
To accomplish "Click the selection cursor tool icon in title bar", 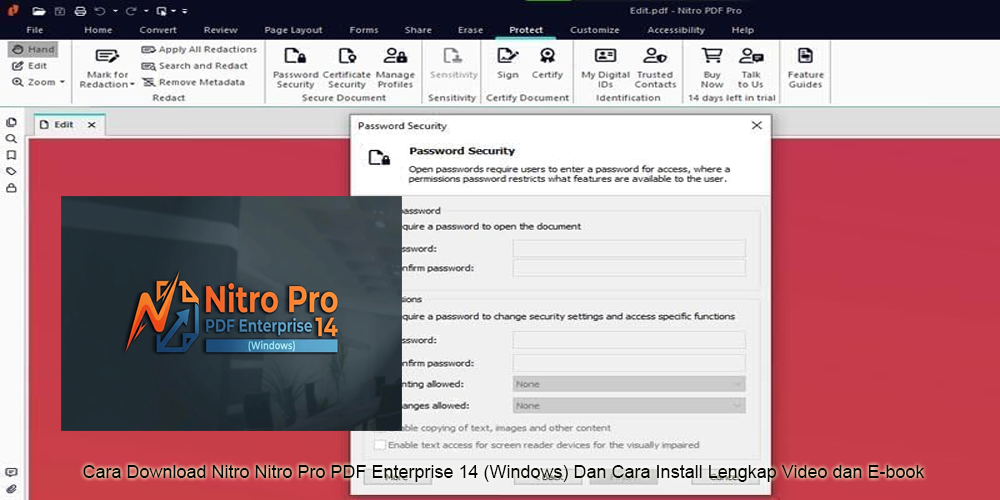I will click(x=162, y=11).
